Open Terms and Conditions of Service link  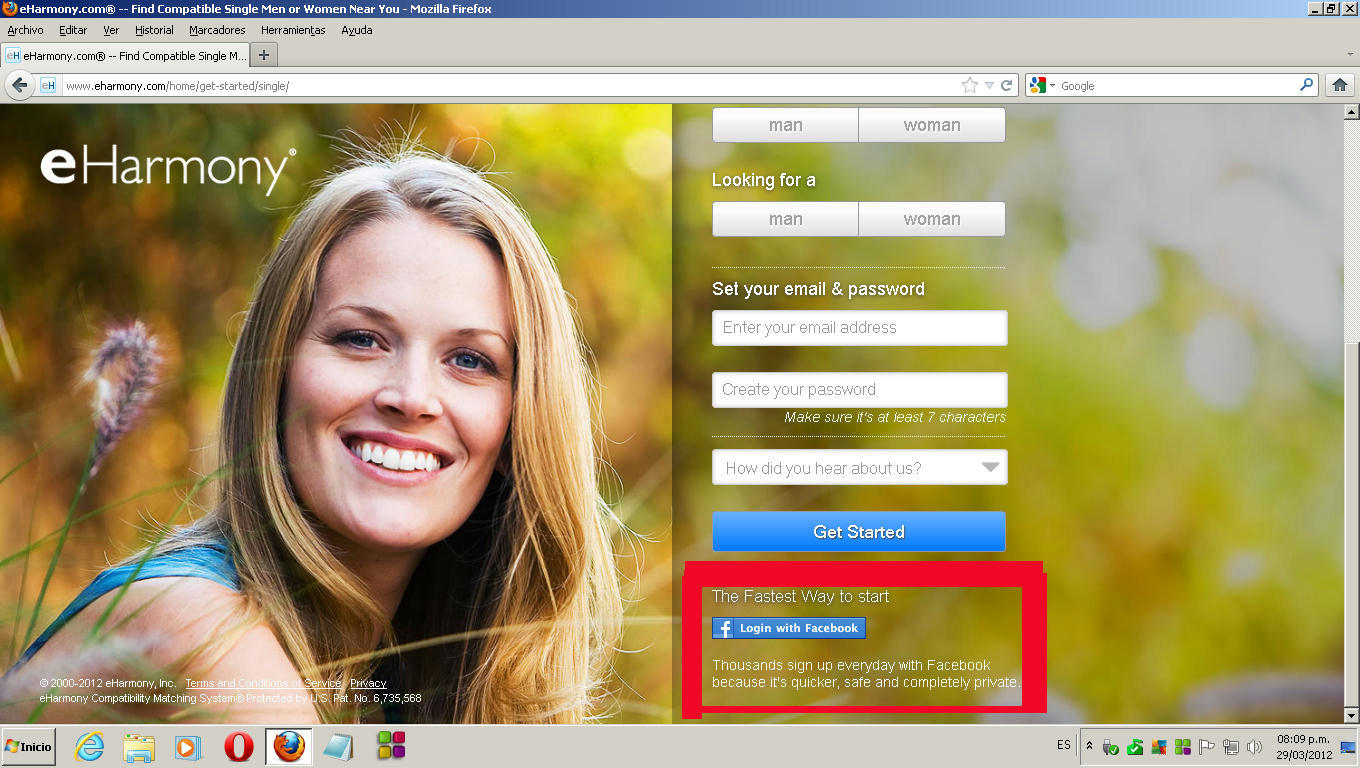263,684
